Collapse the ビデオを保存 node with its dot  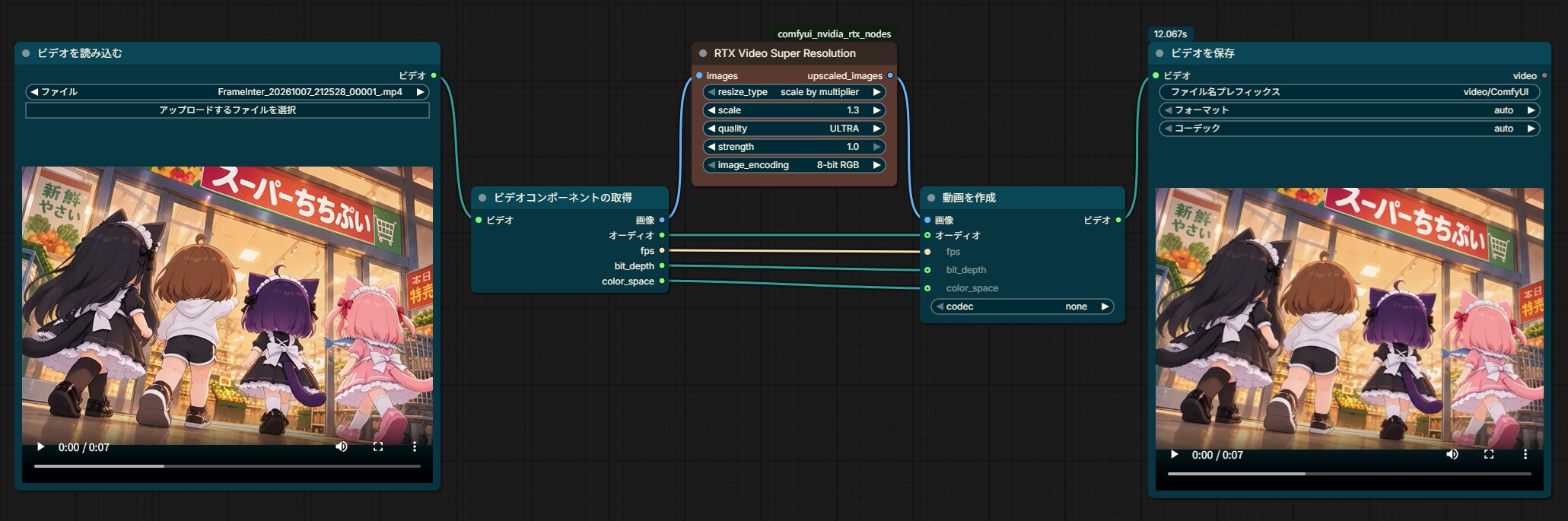1159,53
